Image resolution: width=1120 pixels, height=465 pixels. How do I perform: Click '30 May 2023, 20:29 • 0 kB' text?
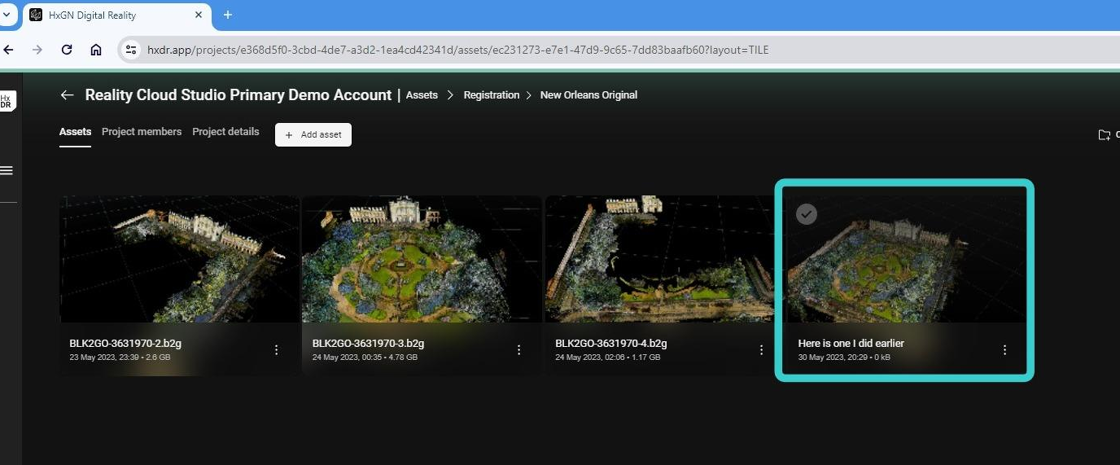click(x=844, y=356)
